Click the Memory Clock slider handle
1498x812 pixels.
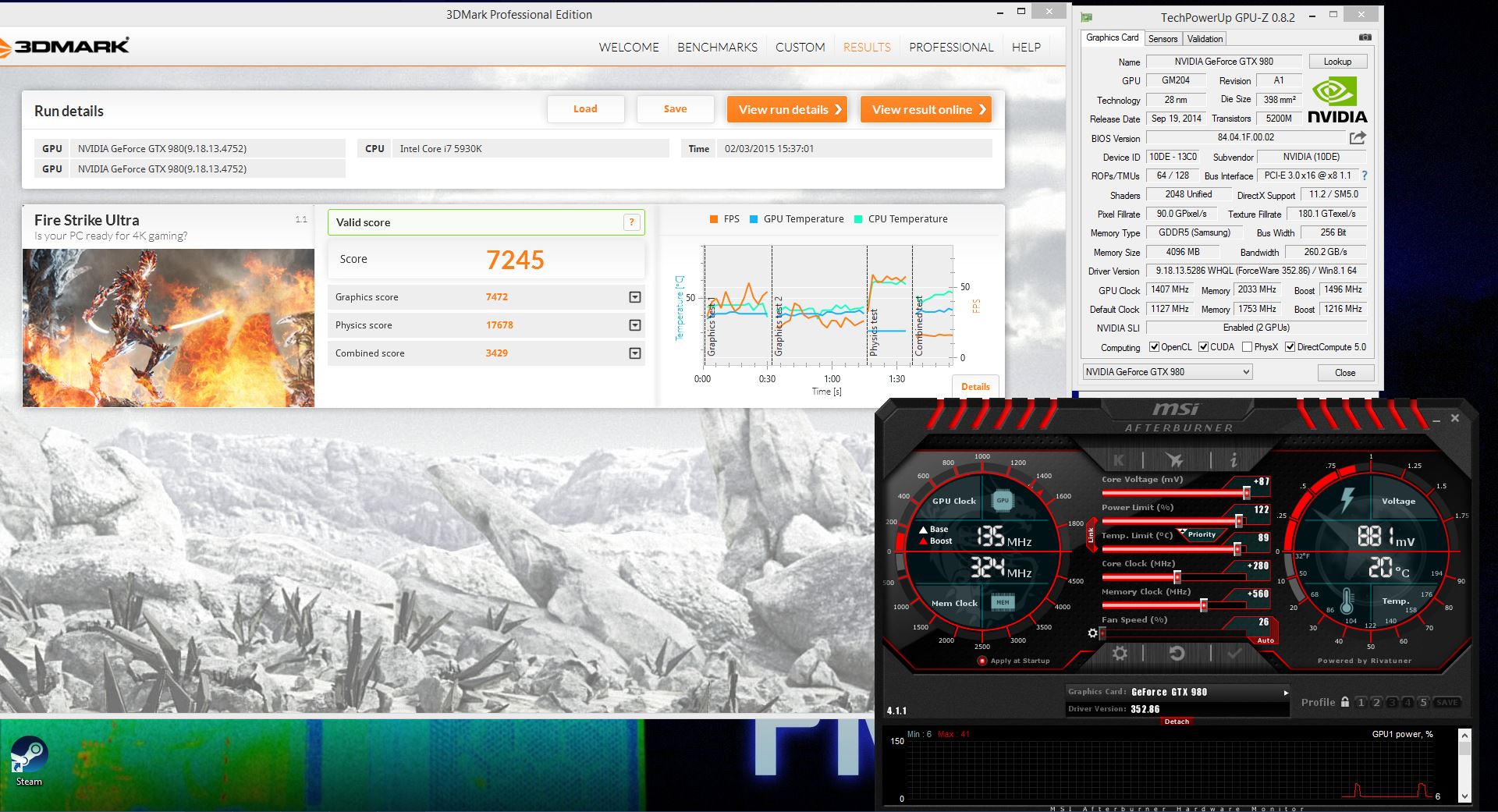click(1204, 605)
